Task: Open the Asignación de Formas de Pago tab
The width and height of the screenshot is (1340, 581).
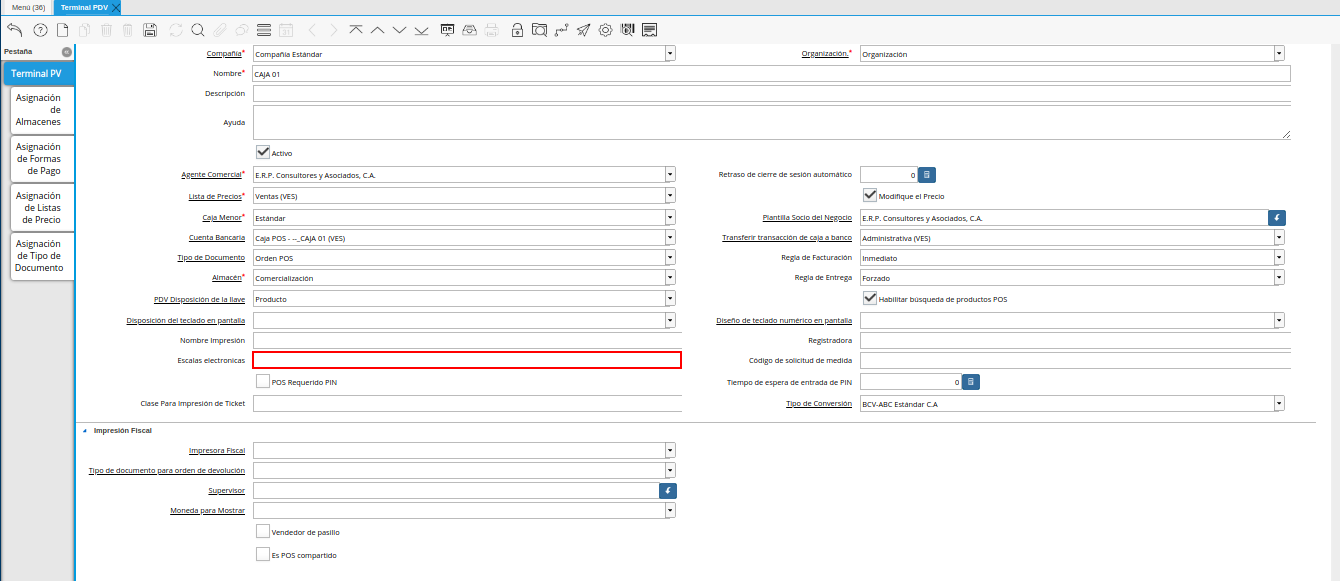Action: (x=39, y=159)
